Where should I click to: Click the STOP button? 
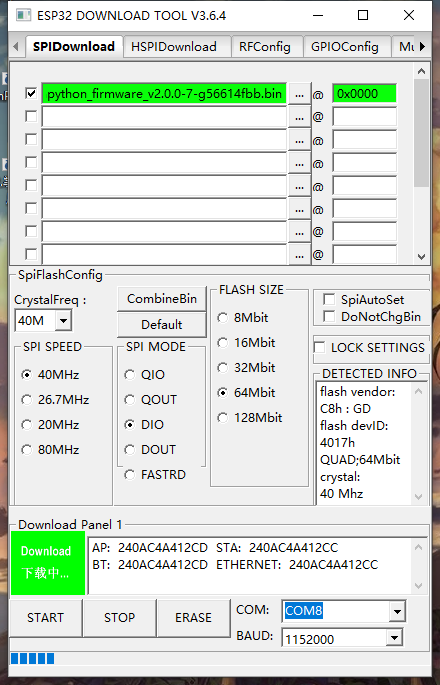(119, 618)
